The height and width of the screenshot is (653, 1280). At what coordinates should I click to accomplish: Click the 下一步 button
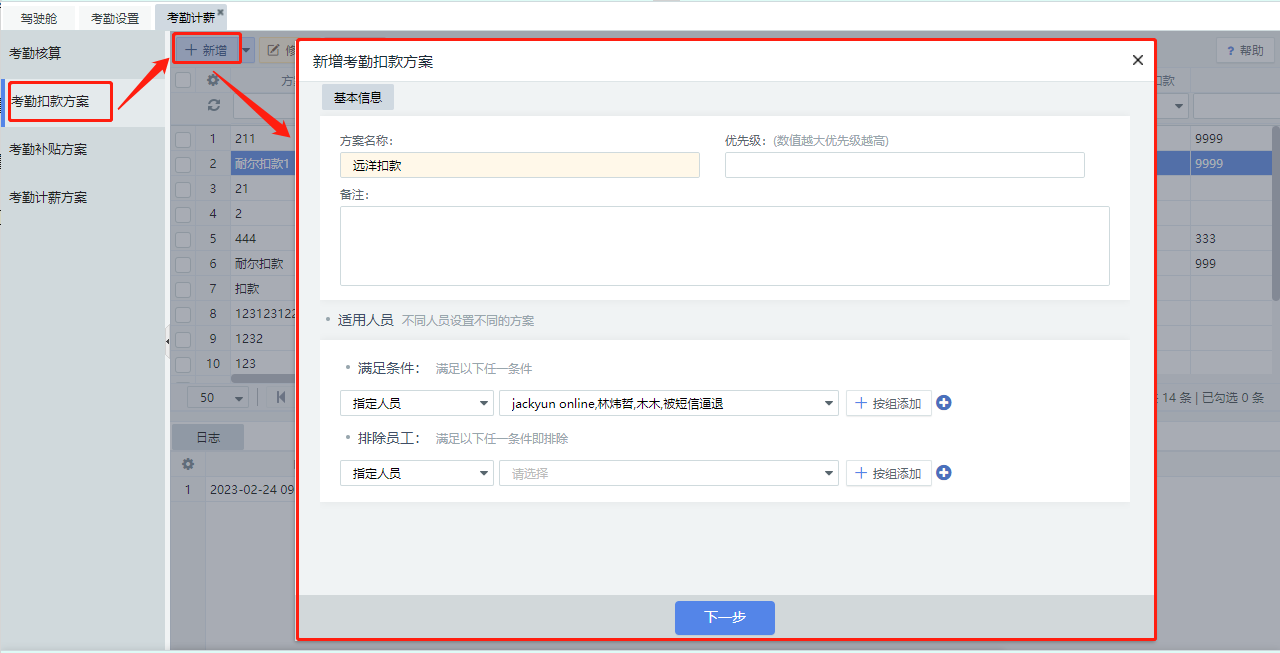(x=725, y=617)
